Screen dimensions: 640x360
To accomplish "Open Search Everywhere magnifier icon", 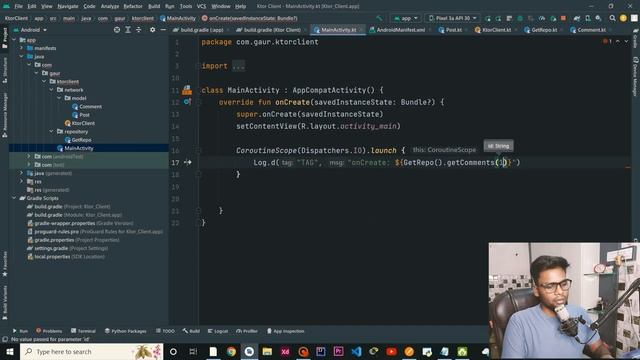I will coord(612,18).
